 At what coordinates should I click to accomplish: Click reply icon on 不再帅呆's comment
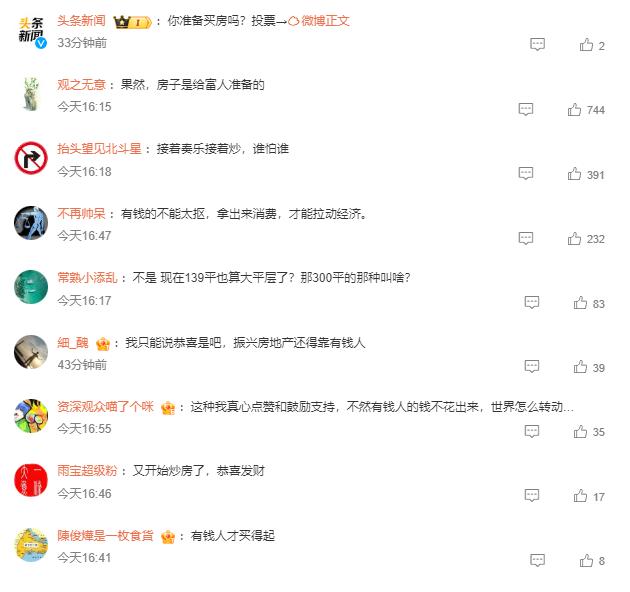(526, 238)
